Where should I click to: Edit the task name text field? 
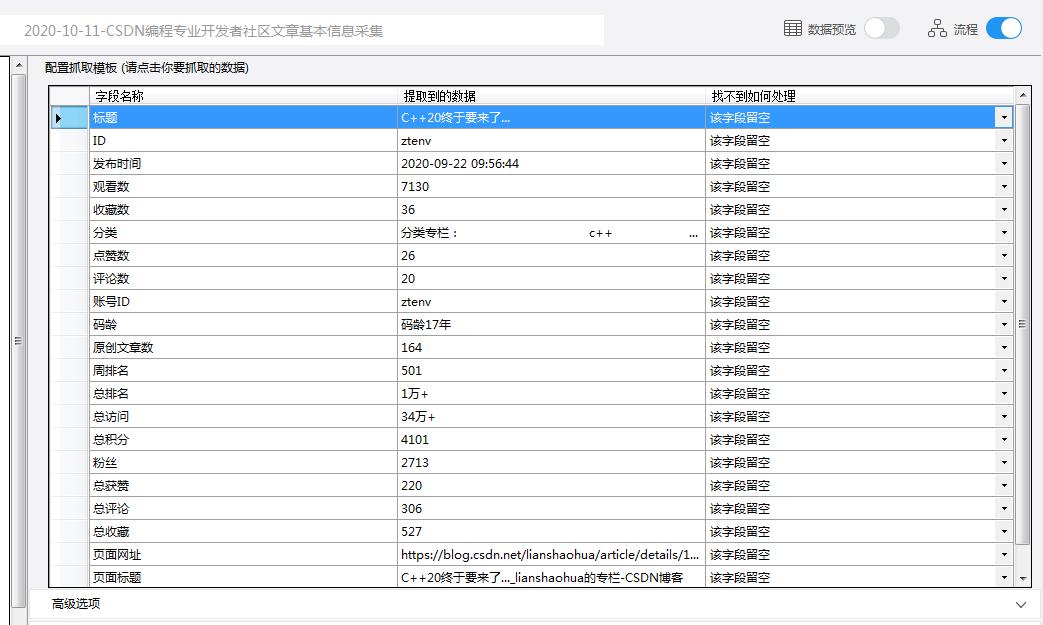point(310,31)
